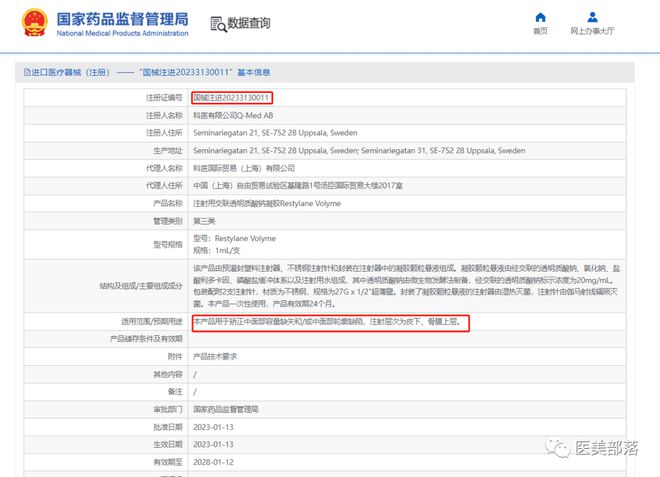This screenshot has height=477, width=660.
Task: Click the 型号规格 label cell
Action: click(x=106, y=245)
